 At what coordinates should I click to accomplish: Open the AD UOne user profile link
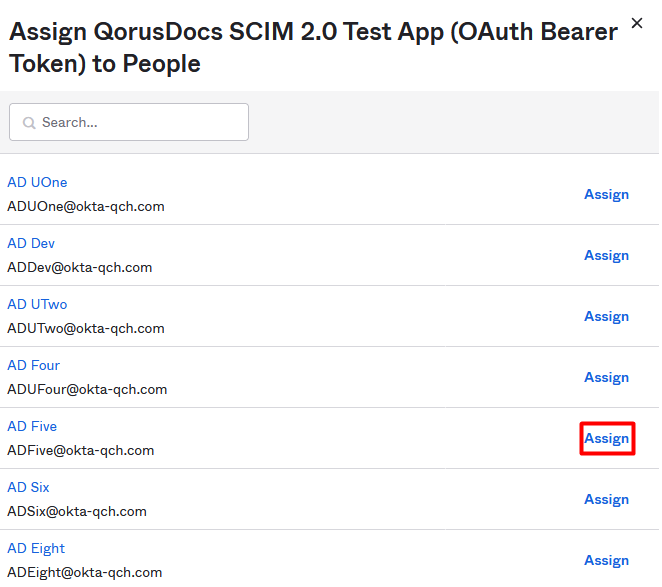tap(37, 182)
